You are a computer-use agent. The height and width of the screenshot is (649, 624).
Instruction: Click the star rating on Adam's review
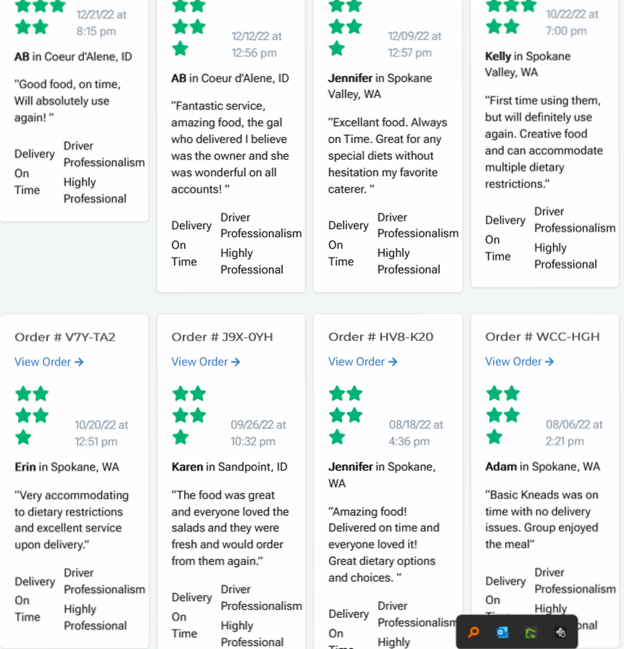coord(503,415)
